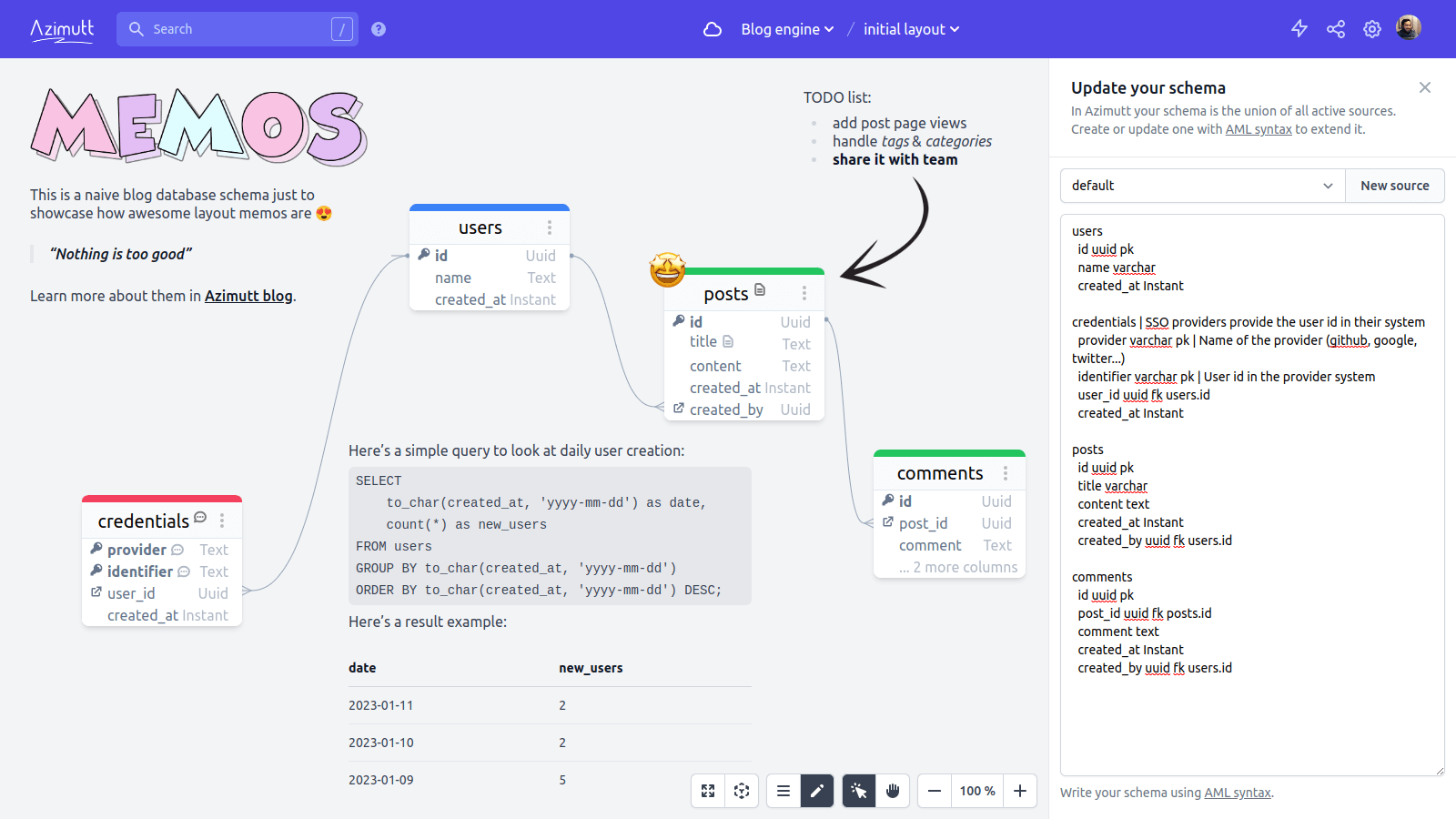Viewport: 1456px width, 819px height.
Task: Open the Blog engine project dropdown
Action: point(787,29)
